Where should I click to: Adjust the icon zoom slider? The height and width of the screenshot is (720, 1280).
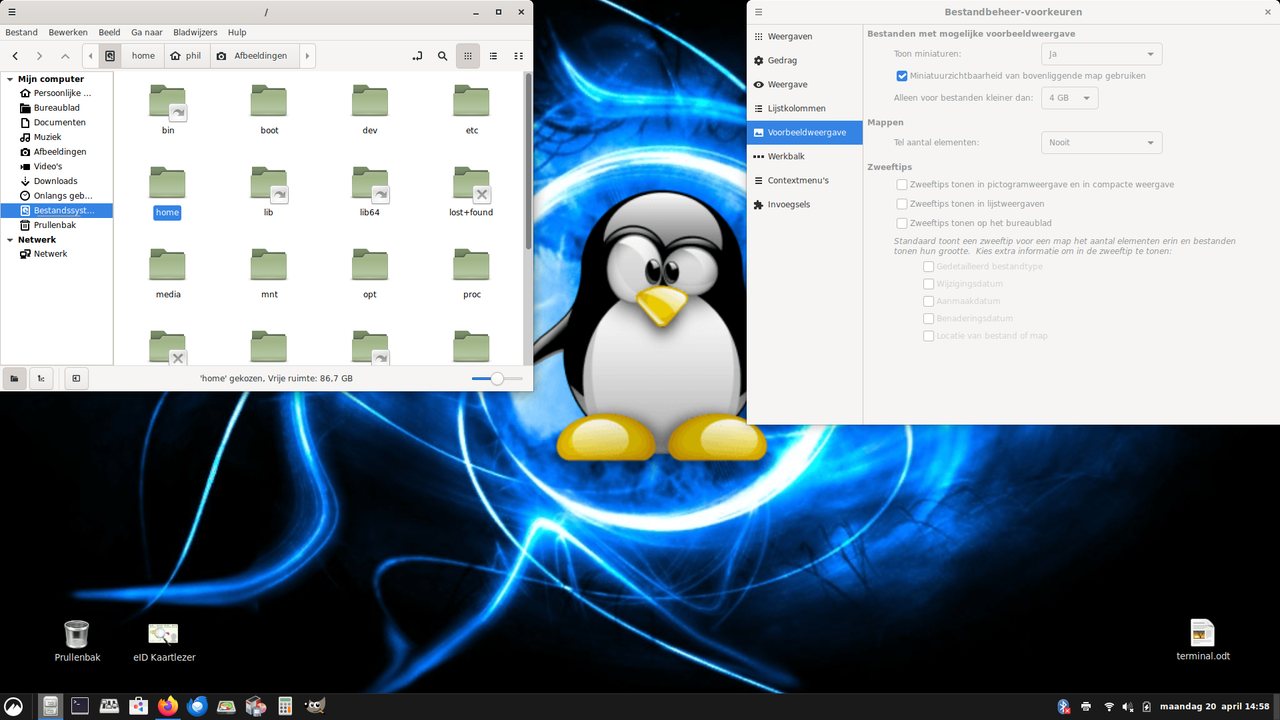click(497, 378)
